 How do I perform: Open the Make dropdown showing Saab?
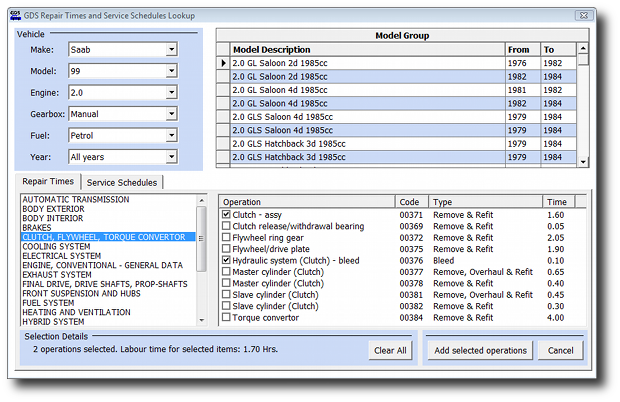171,48
